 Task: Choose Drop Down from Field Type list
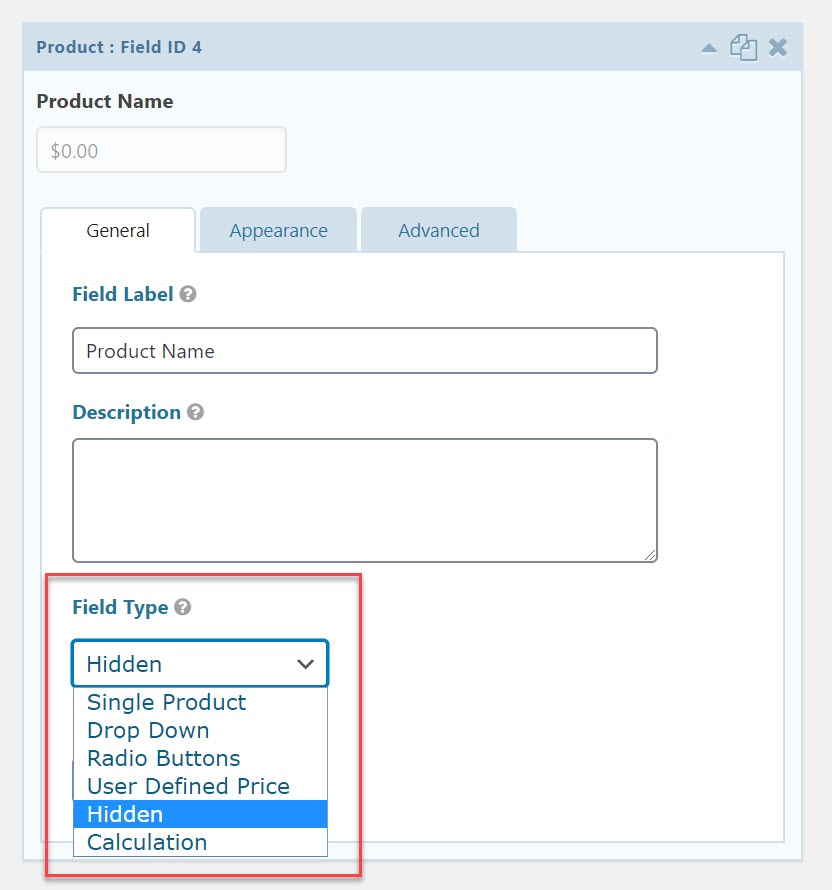pyautogui.click(x=200, y=731)
